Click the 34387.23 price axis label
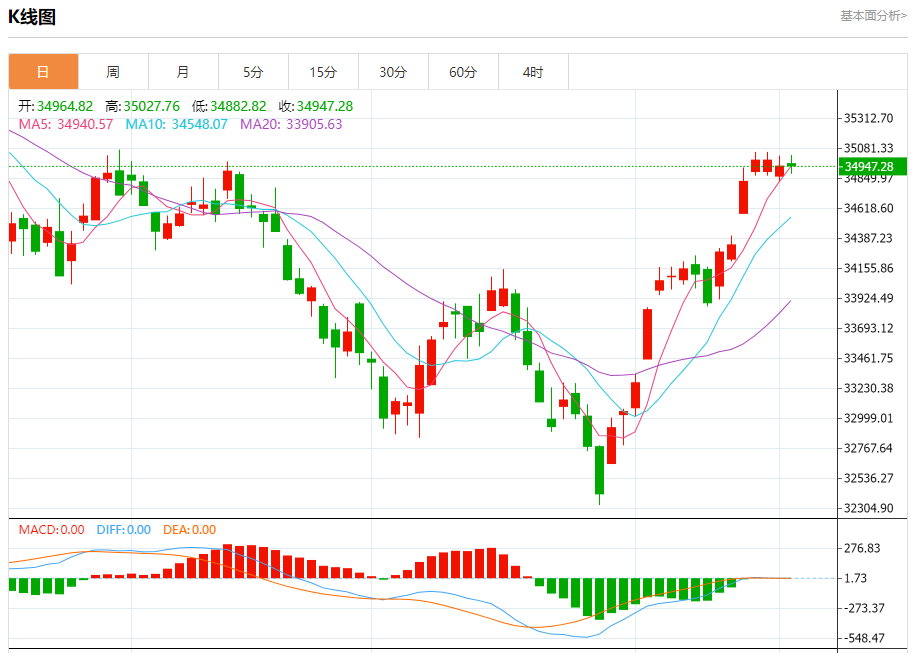The height and width of the screenshot is (653, 914). [x=869, y=238]
